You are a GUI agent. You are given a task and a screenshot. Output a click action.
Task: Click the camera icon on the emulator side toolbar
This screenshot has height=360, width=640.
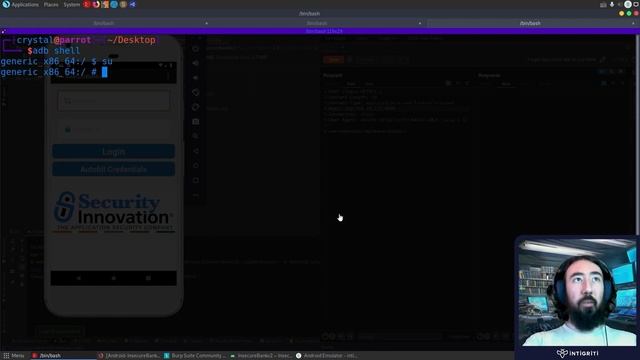(196, 122)
